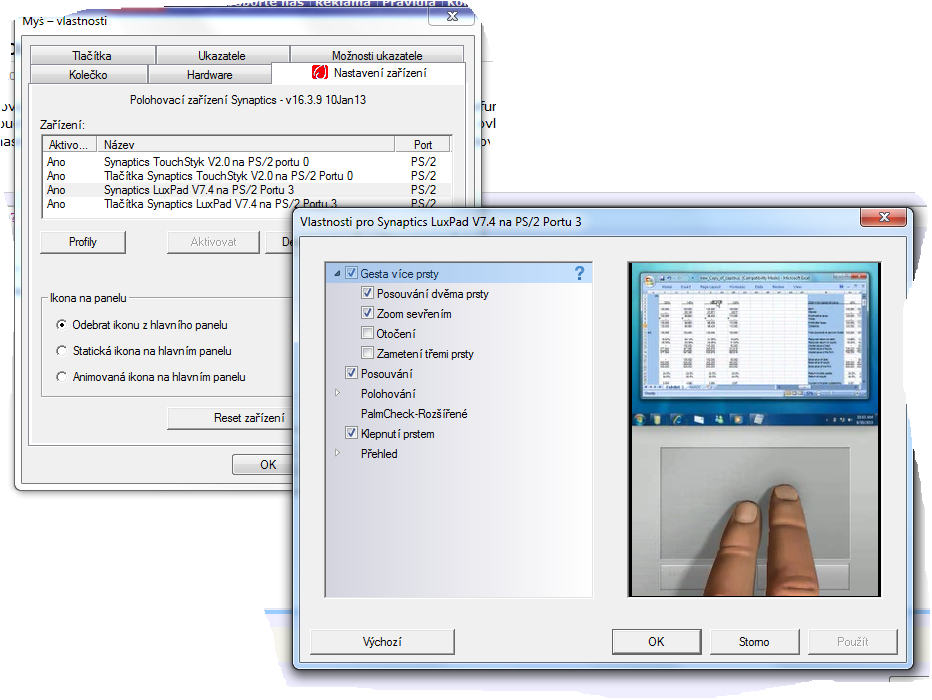The image size is (932, 700).
Task: Select the Polohování tree label
Action: tap(388, 393)
